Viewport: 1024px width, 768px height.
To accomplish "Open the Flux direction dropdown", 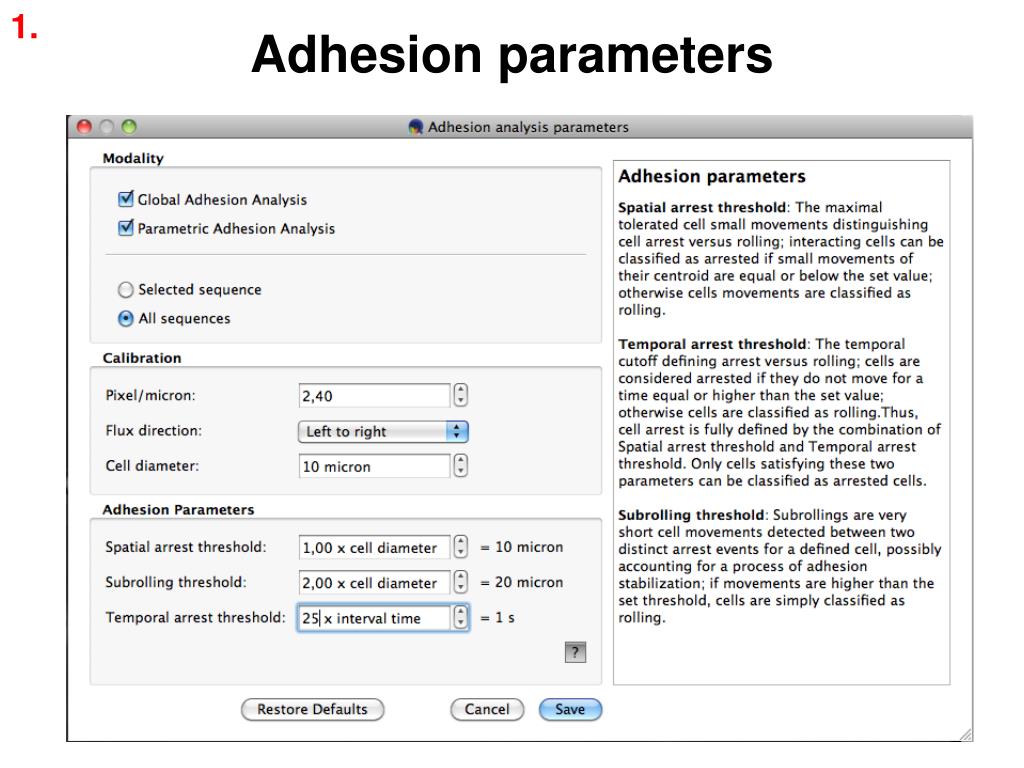I will click(x=383, y=431).
